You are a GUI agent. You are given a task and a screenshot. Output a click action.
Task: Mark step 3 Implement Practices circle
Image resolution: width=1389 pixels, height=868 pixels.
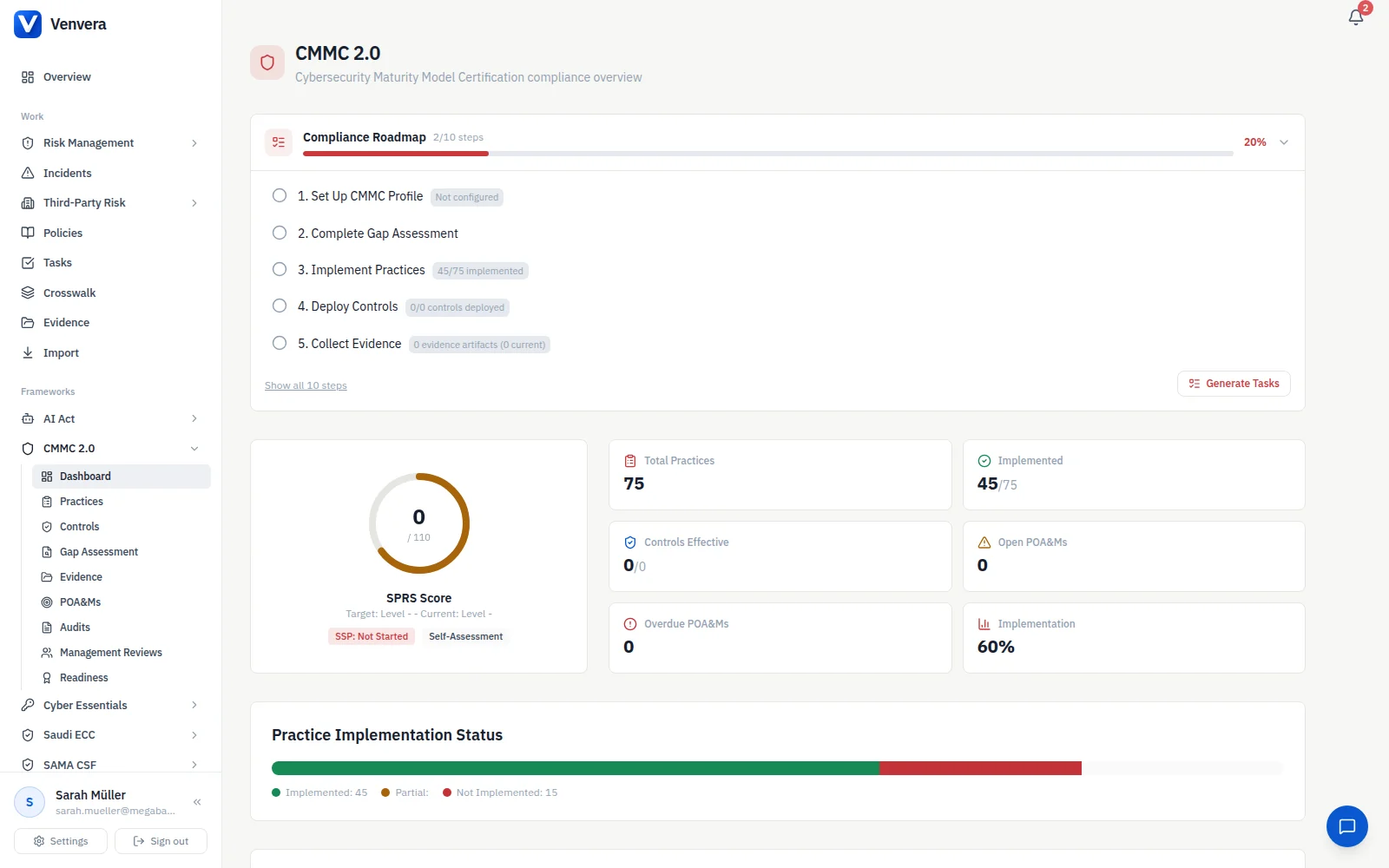point(280,269)
